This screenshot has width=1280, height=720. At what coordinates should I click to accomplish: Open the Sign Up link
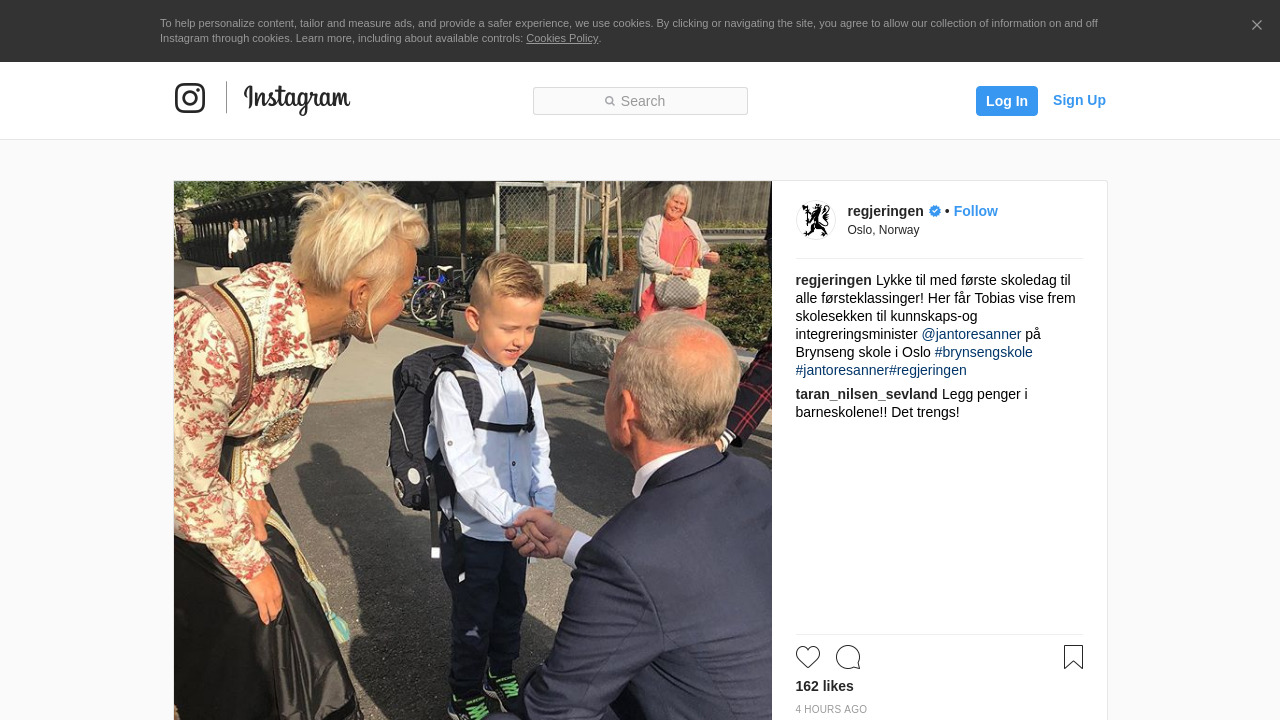click(1079, 100)
